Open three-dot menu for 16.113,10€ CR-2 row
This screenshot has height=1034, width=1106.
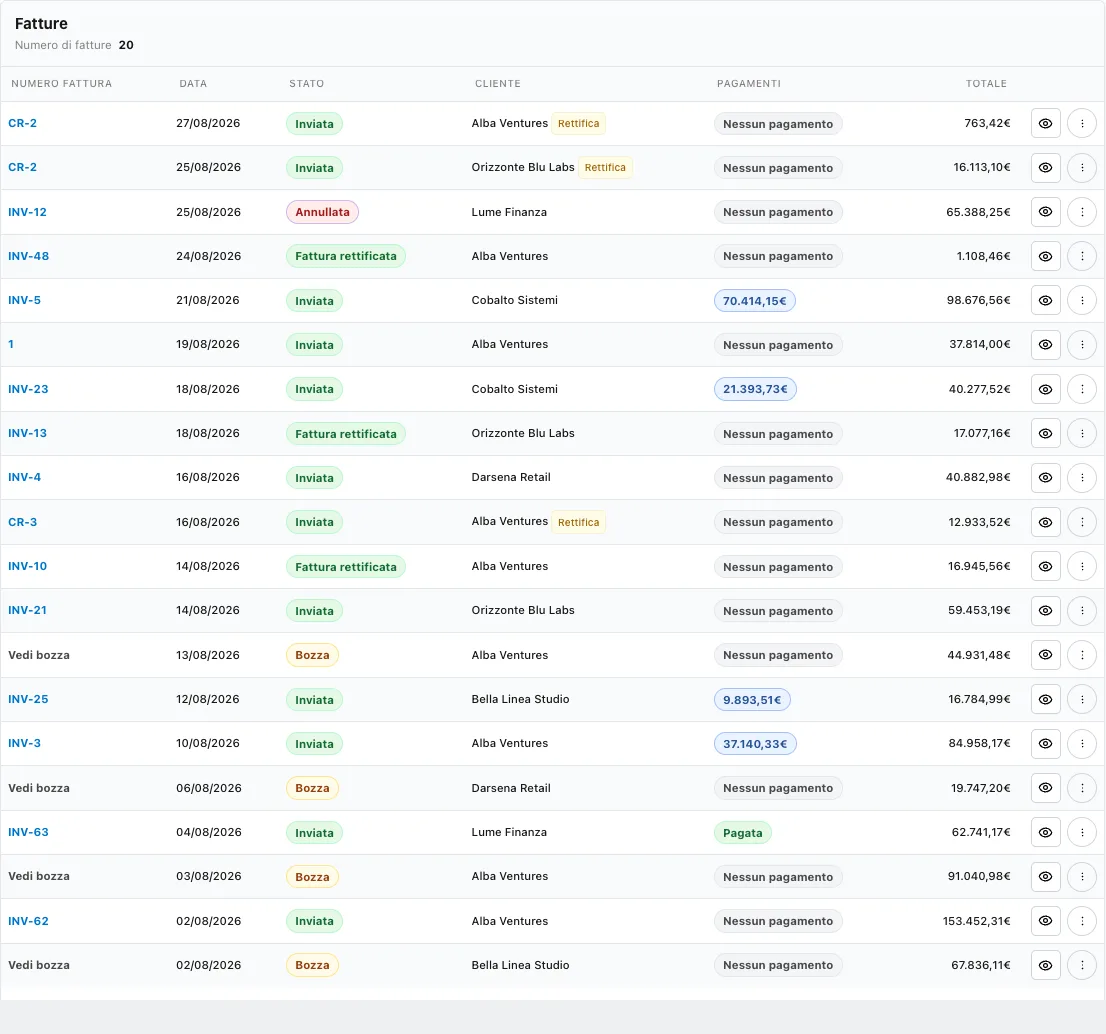tap(1082, 167)
